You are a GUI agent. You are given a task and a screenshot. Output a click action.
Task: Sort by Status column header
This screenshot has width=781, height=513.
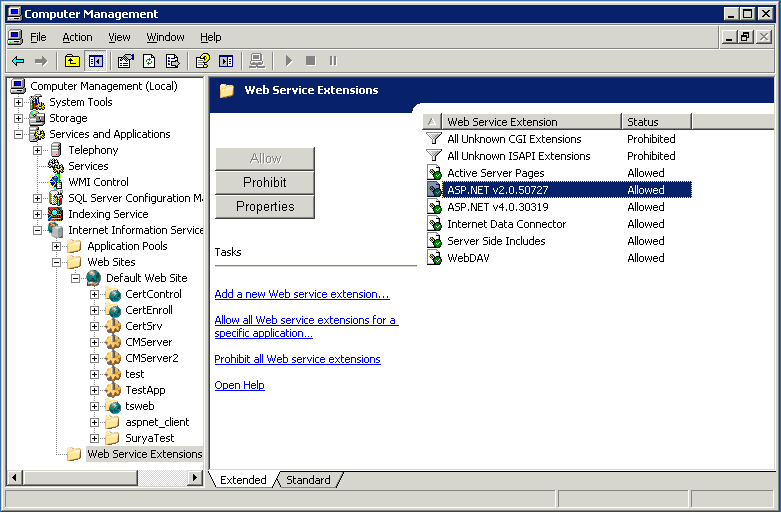click(657, 122)
